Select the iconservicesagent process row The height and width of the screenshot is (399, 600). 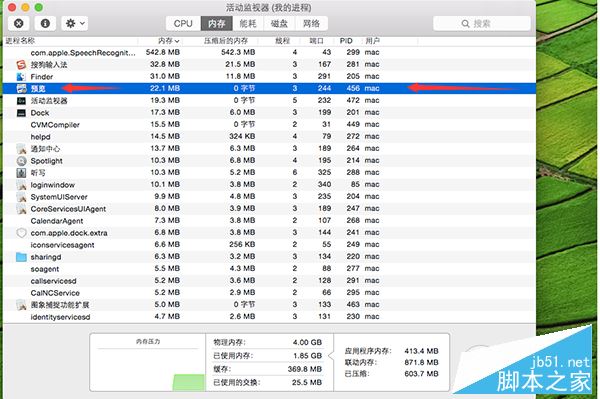(269, 244)
